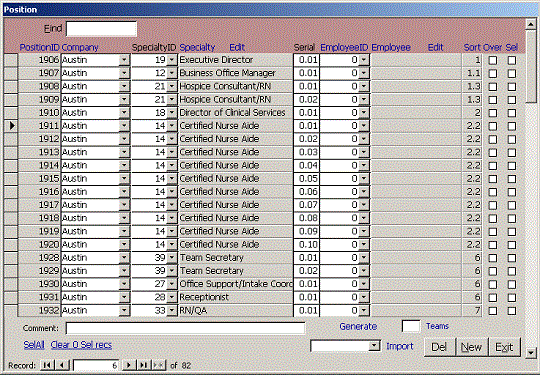Click the Office Support/Intake Coord cell

[x=236, y=284]
